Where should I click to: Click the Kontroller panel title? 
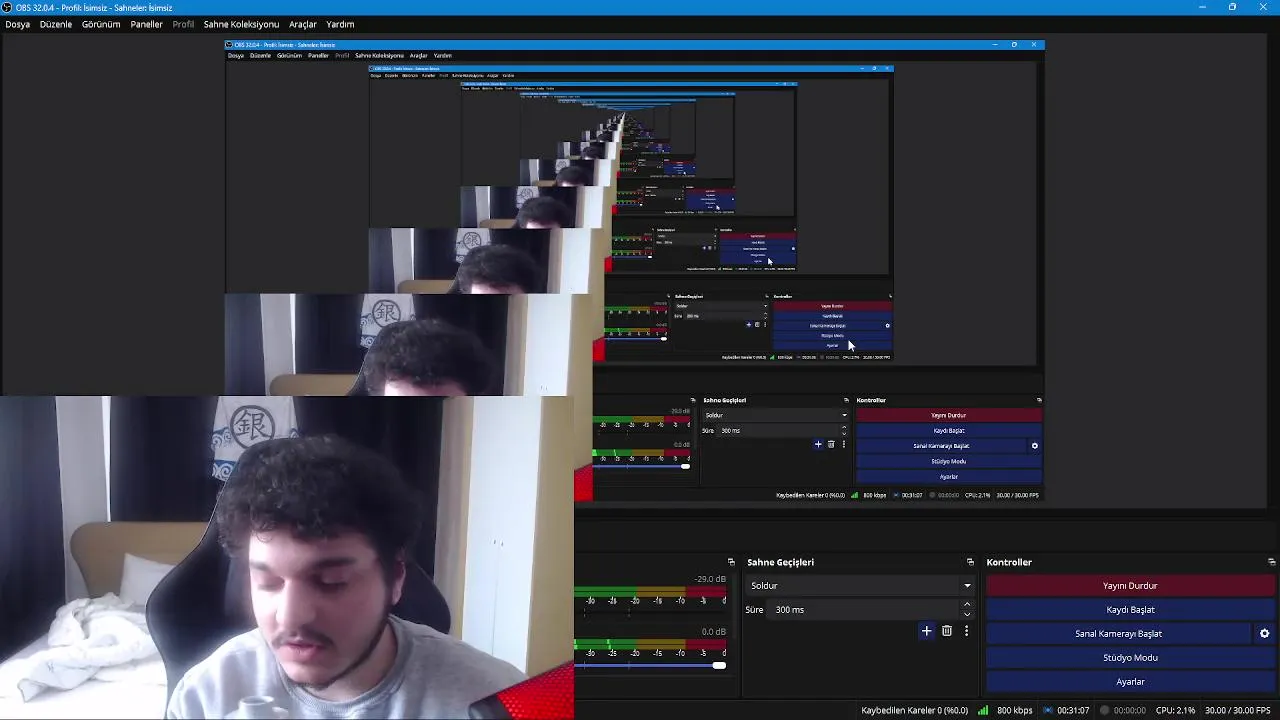[x=1009, y=562]
